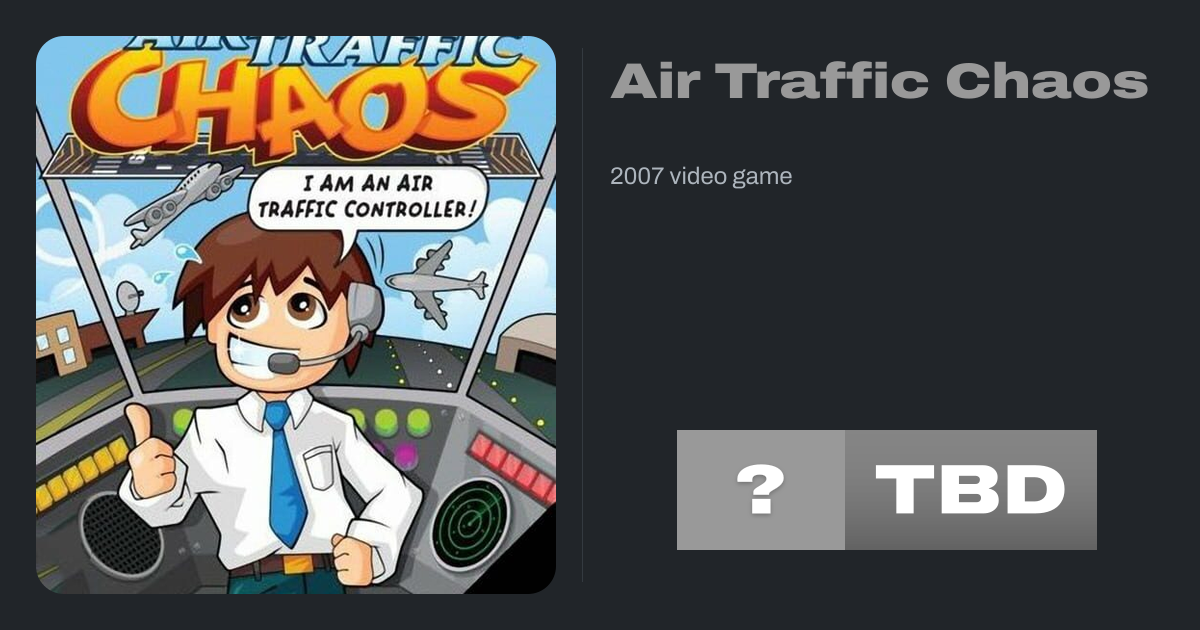Click the thumbs-up hand
Screen dimensions: 1200x630
[149, 455]
